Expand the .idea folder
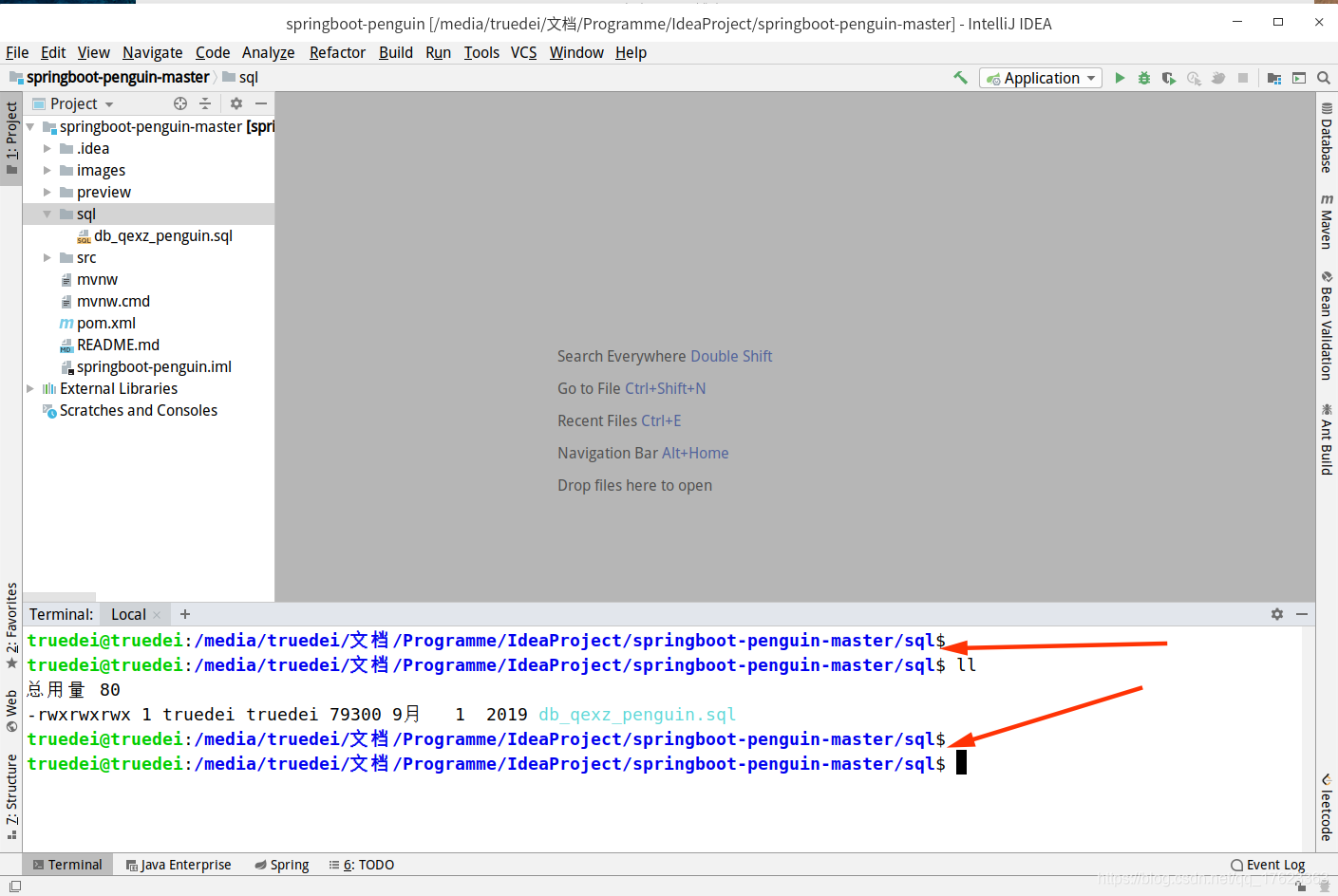Image resolution: width=1338 pixels, height=896 pixels. (47, 148)
